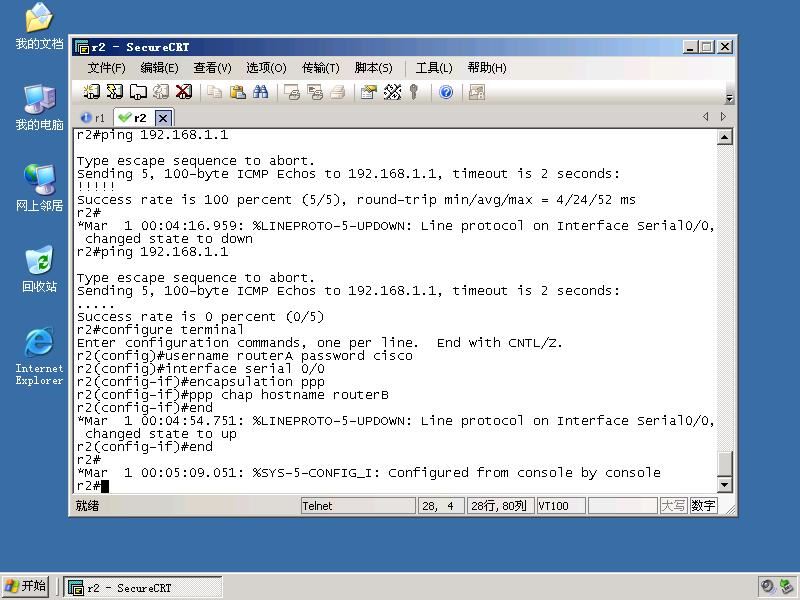Switch to the r1 session tab

93,118
